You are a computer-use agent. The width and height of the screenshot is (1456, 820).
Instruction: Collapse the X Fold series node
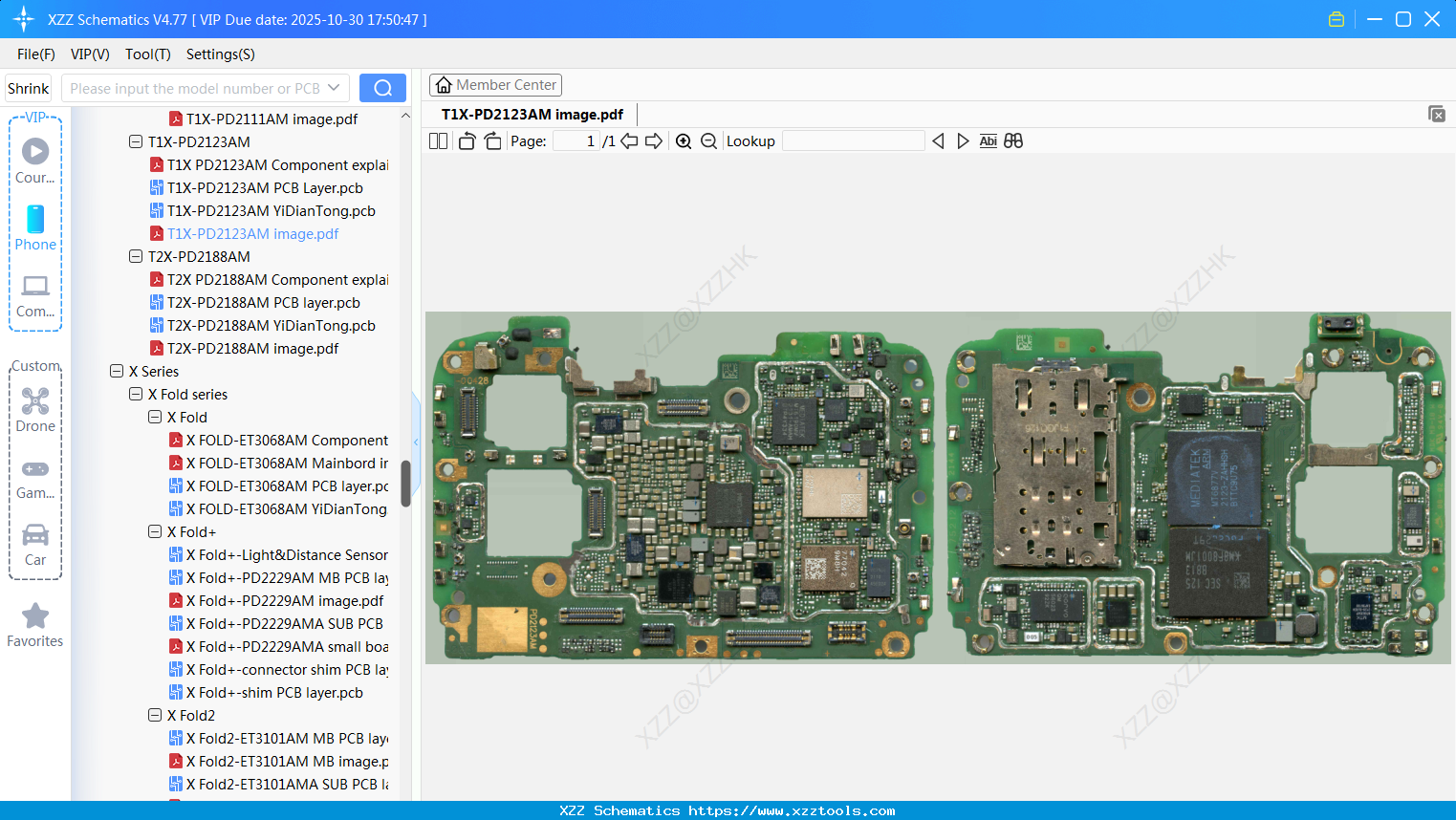click(136, 394)
